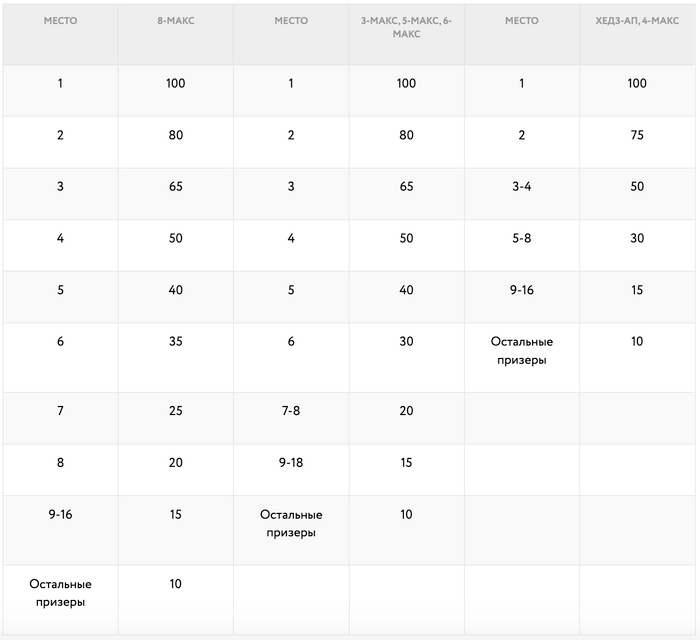Image resolution: width=700 pixels, height=640 pixels.
Task: Click the 5-8 place range cell
Action: (521, 238)
